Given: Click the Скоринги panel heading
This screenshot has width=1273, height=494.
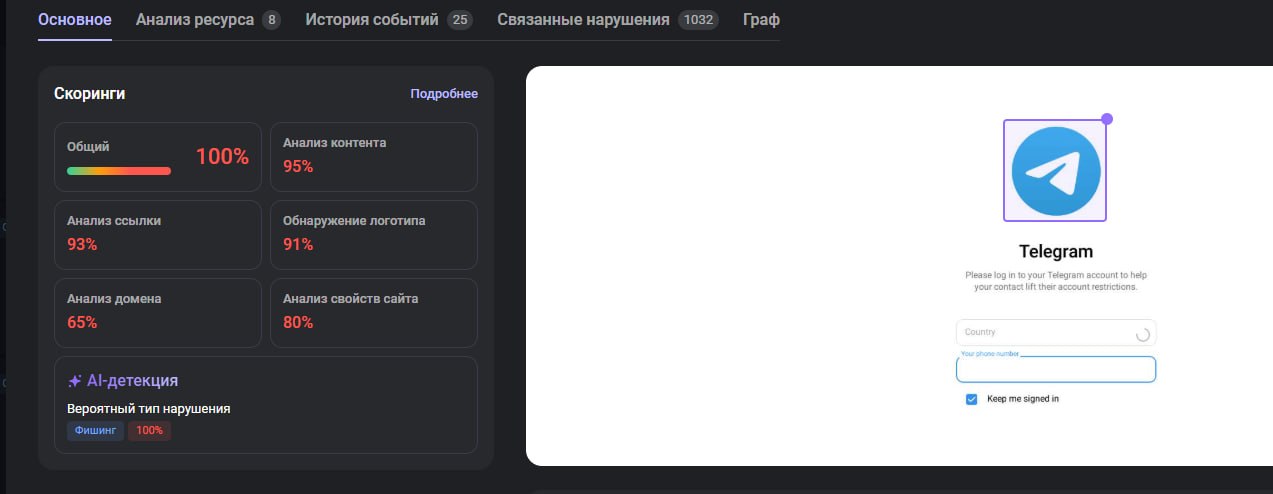Looking at the screenshot, I should pos(90,93).
